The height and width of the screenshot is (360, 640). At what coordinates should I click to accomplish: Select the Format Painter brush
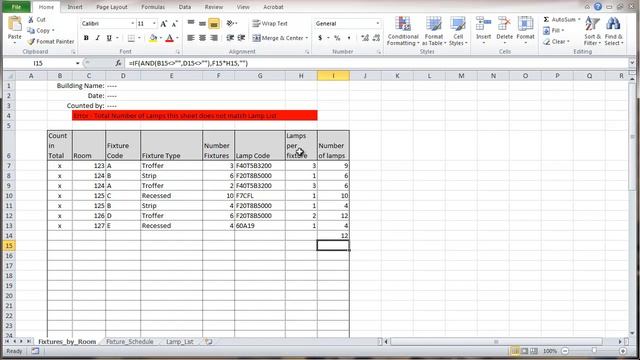[x=31, y=41]
